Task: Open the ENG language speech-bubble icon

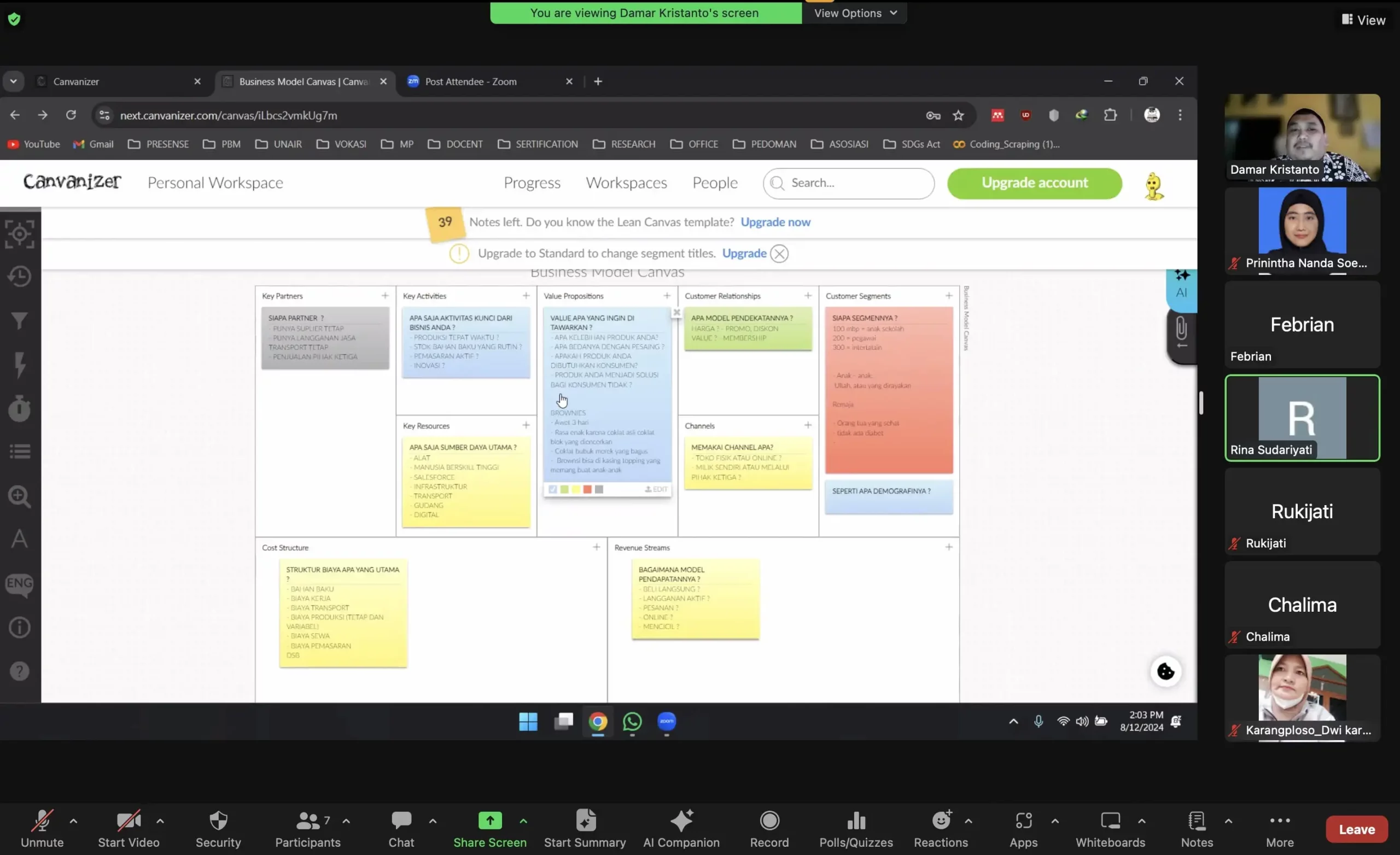Action: click(20, 584)
